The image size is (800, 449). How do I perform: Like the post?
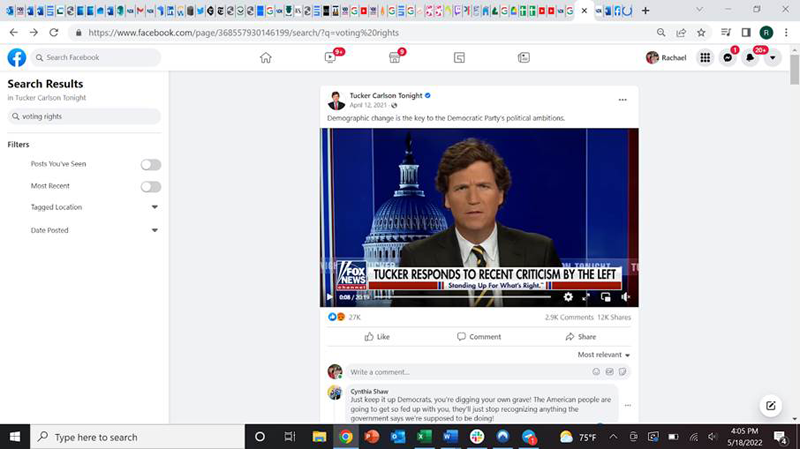point(377,337)
